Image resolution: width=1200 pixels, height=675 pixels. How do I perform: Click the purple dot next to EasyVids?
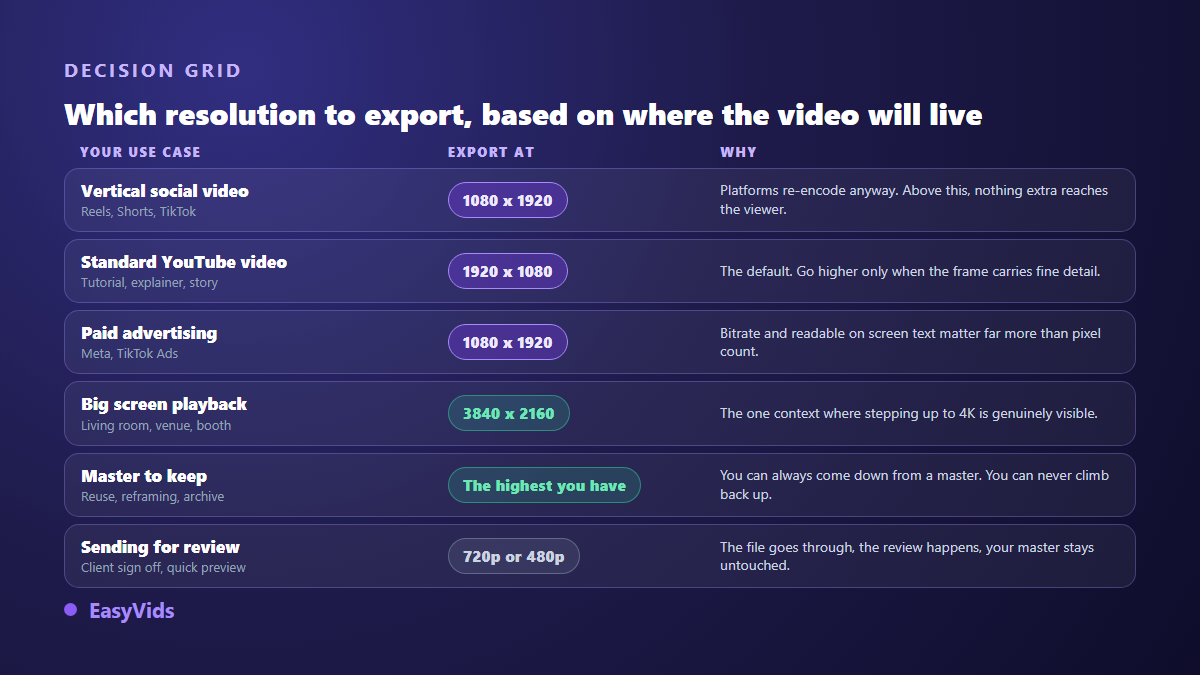71,609
